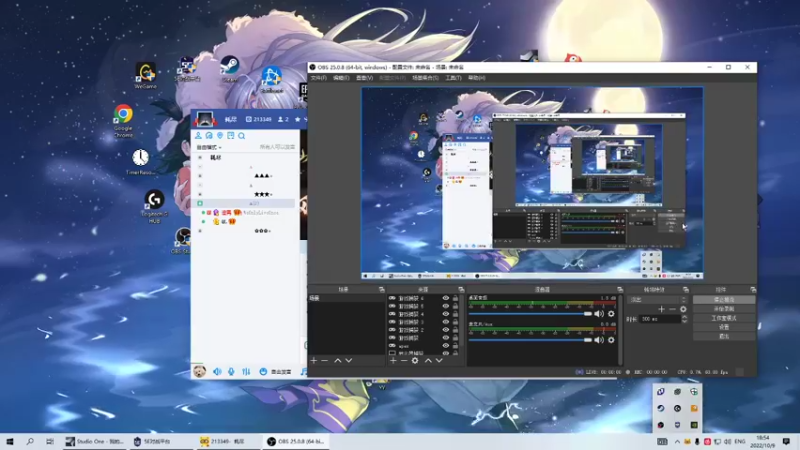Open the 编辑(E) menu in OBS
The width and height of the screenshot is (800, 450).
[341, 78]
